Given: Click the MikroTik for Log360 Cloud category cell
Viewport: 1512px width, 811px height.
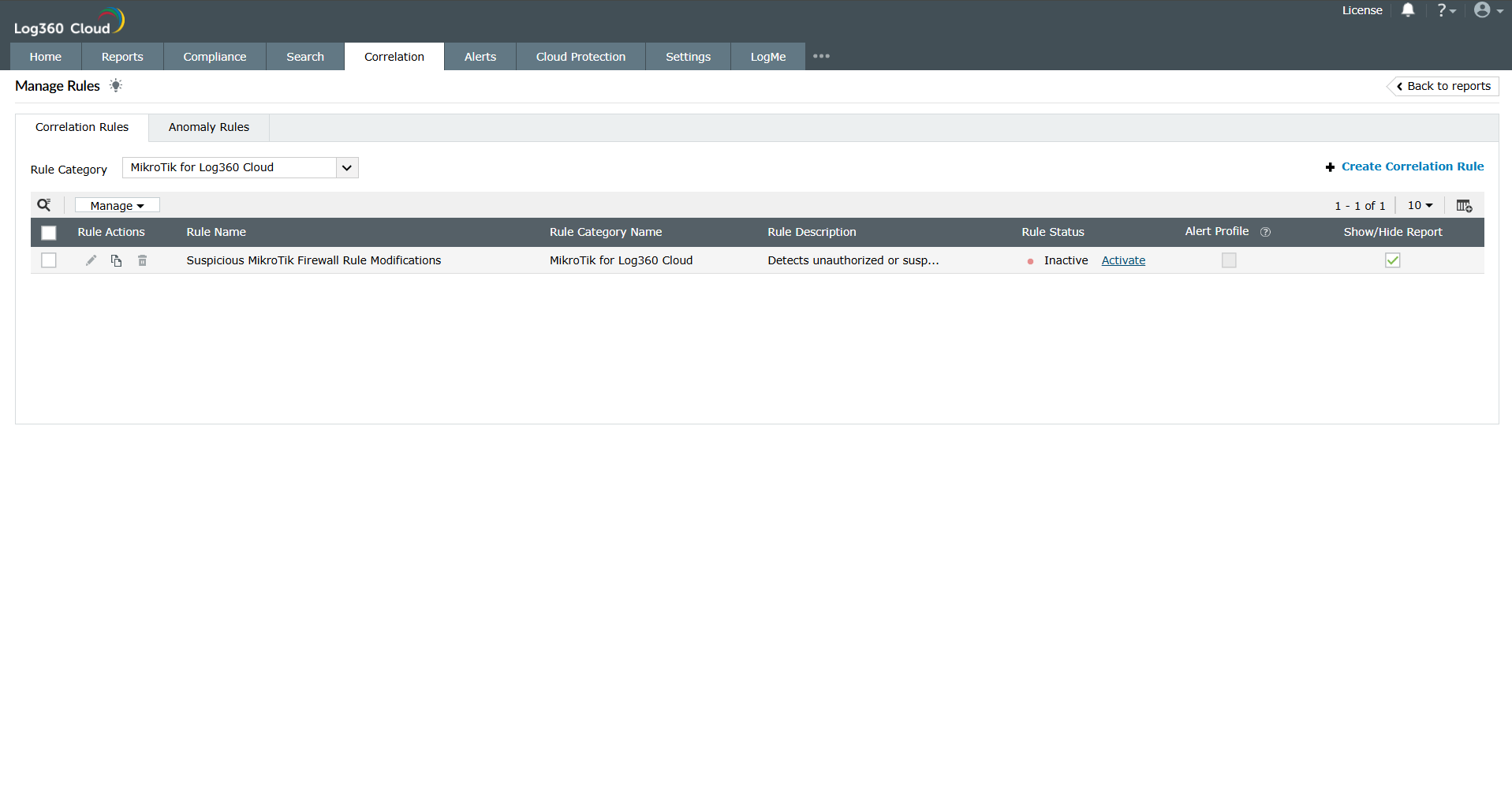Looking at the screenshot, I should click(x=621, y=260).
